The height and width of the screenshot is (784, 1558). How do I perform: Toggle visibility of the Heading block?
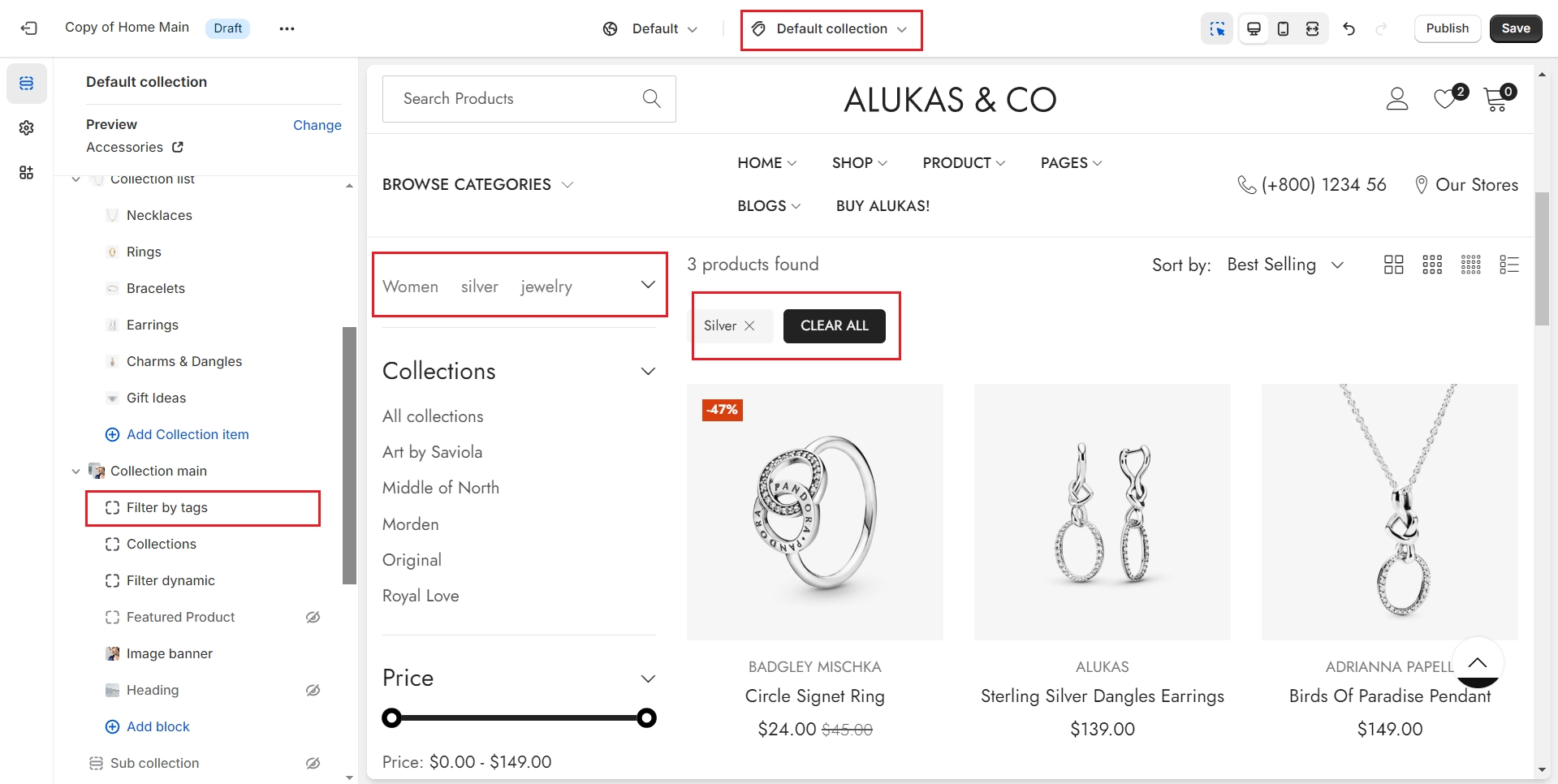313,690
